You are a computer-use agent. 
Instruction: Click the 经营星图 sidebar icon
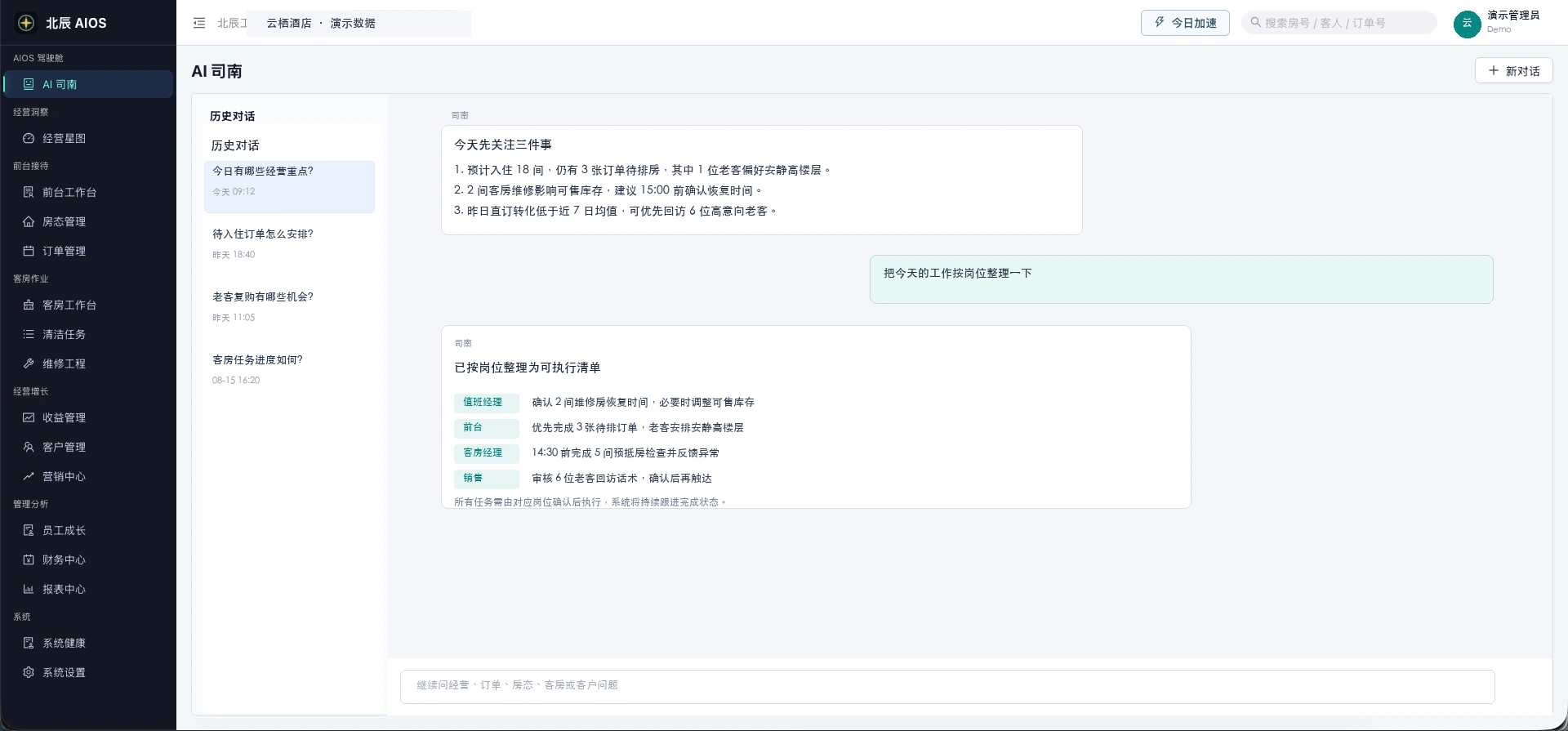[29, 138]
